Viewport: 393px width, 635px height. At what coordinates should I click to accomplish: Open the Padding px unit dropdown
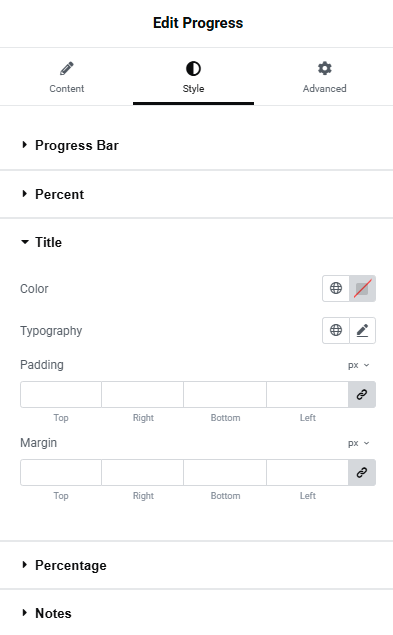(359, 365)
